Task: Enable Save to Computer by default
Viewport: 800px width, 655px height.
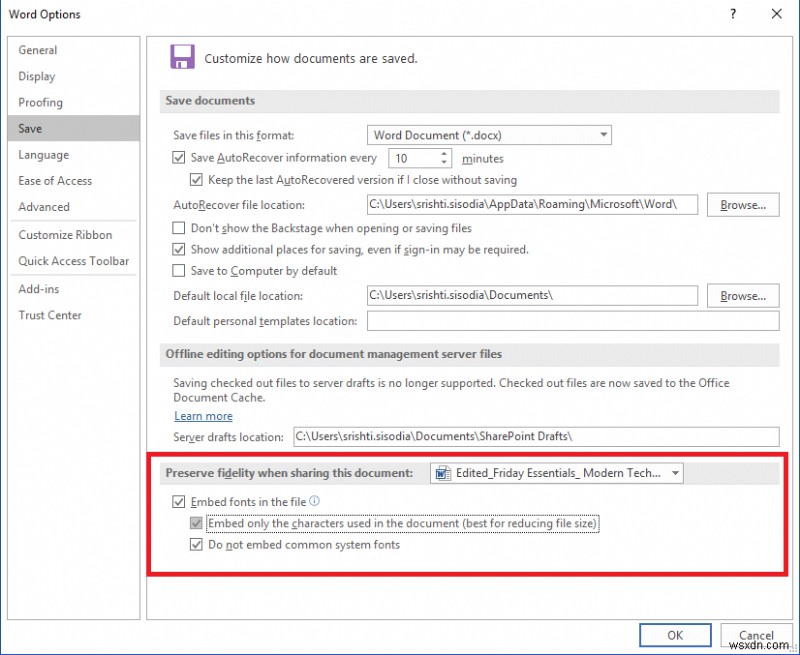Action: (x=178, y=270)
